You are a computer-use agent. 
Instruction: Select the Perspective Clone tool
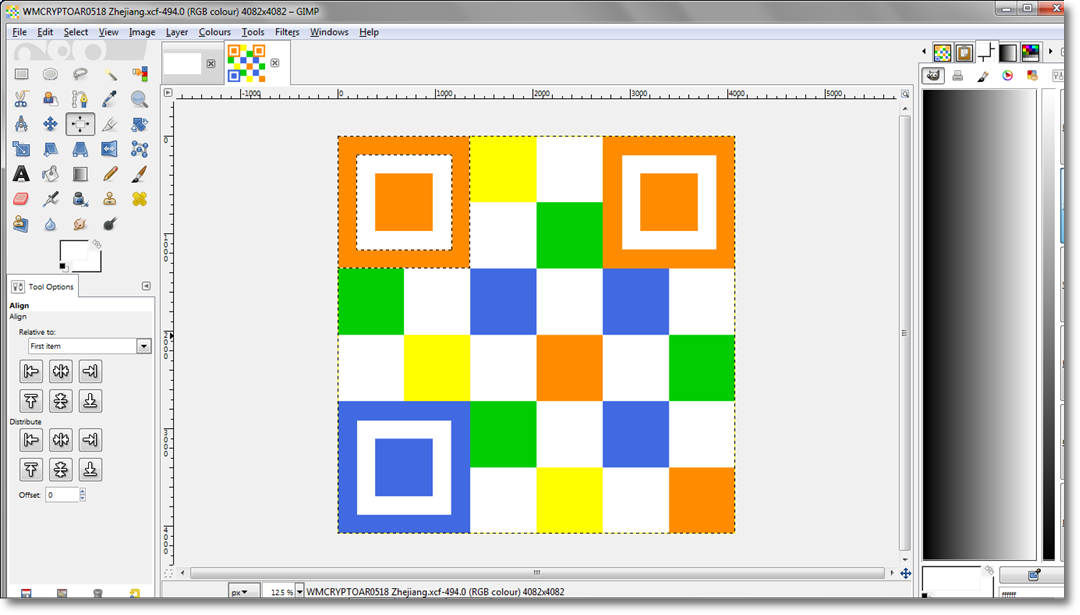(x=21, y=224)
